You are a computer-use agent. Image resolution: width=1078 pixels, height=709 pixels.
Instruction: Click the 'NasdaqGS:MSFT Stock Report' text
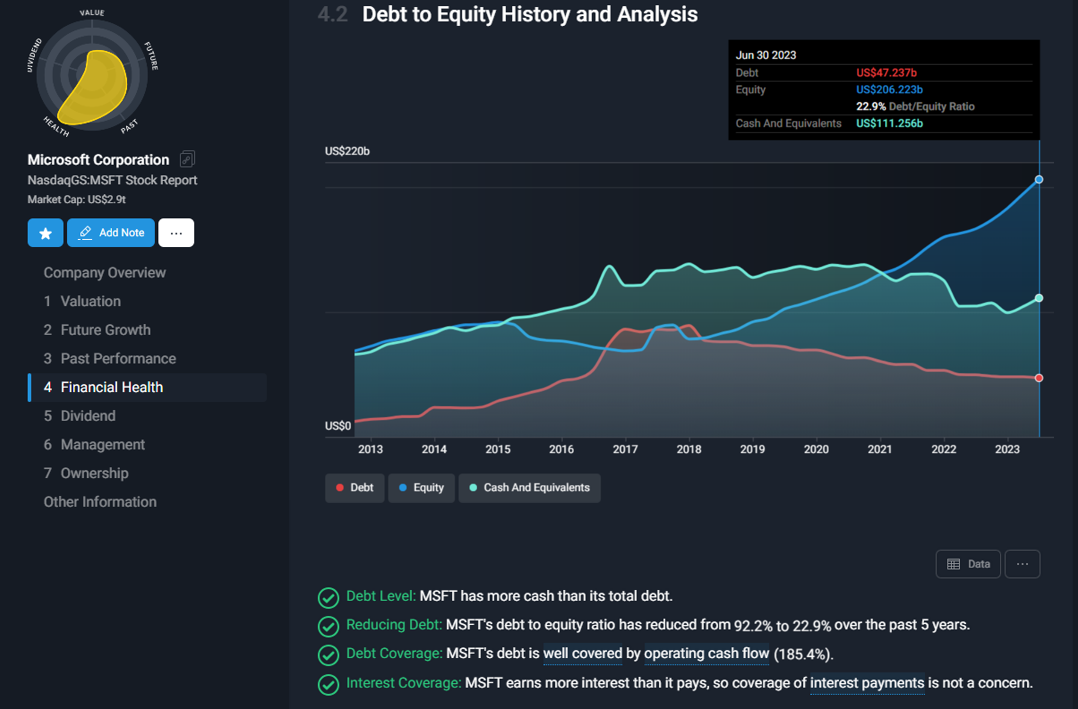click(112, 180)
